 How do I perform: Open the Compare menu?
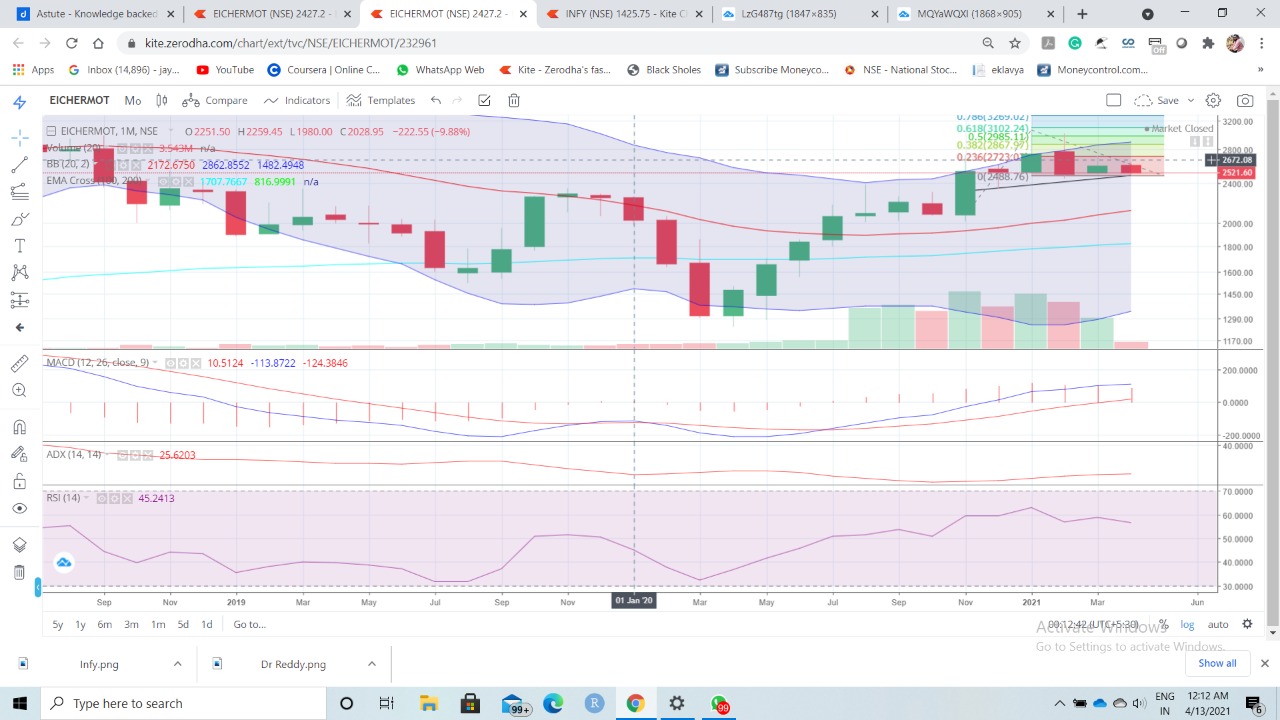coord(215,100)
